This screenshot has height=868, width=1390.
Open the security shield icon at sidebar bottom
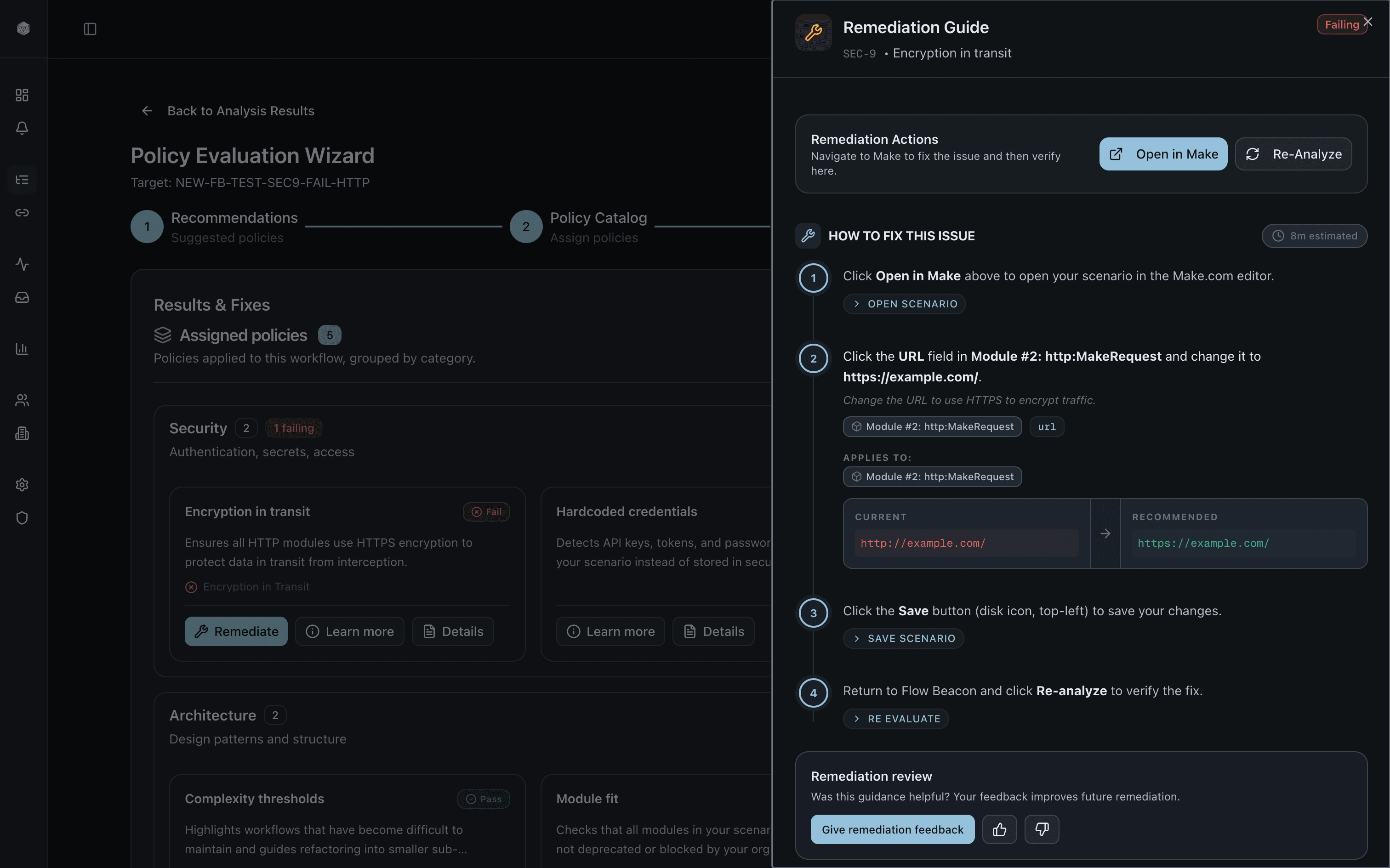(x=22, y=518)
